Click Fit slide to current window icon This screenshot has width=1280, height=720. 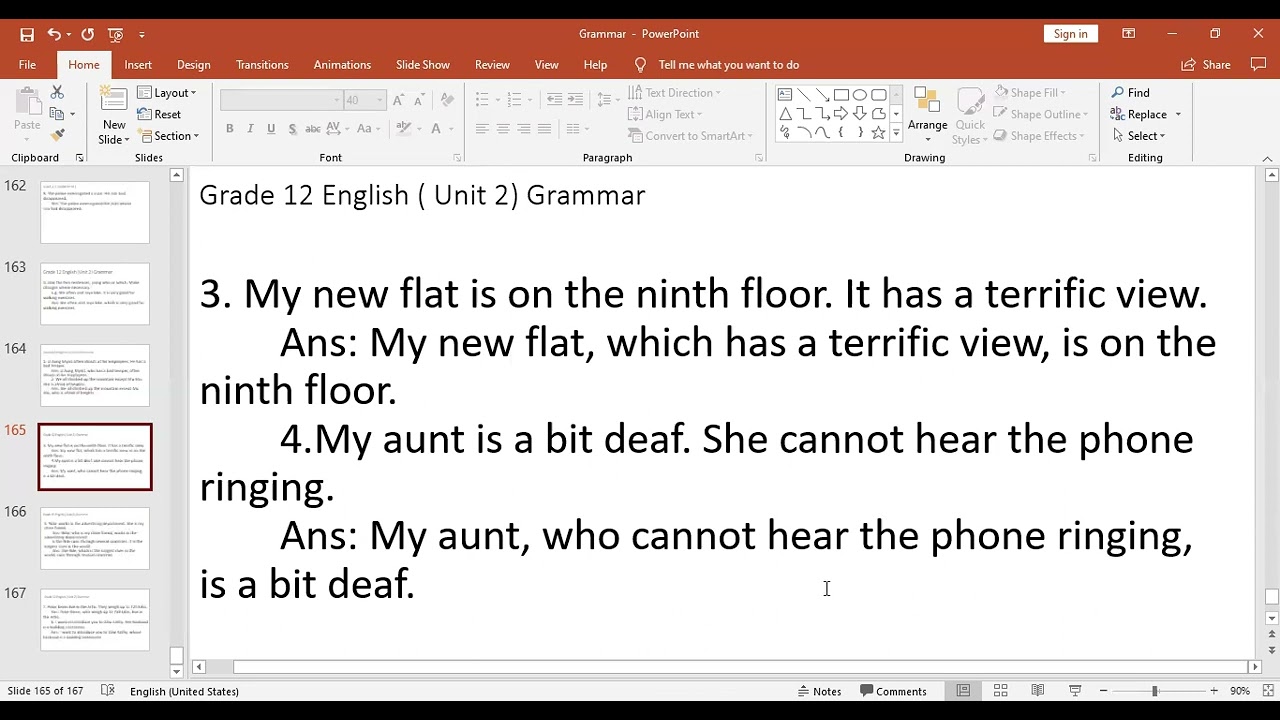pyautogui.click(x=1267, y=691)
